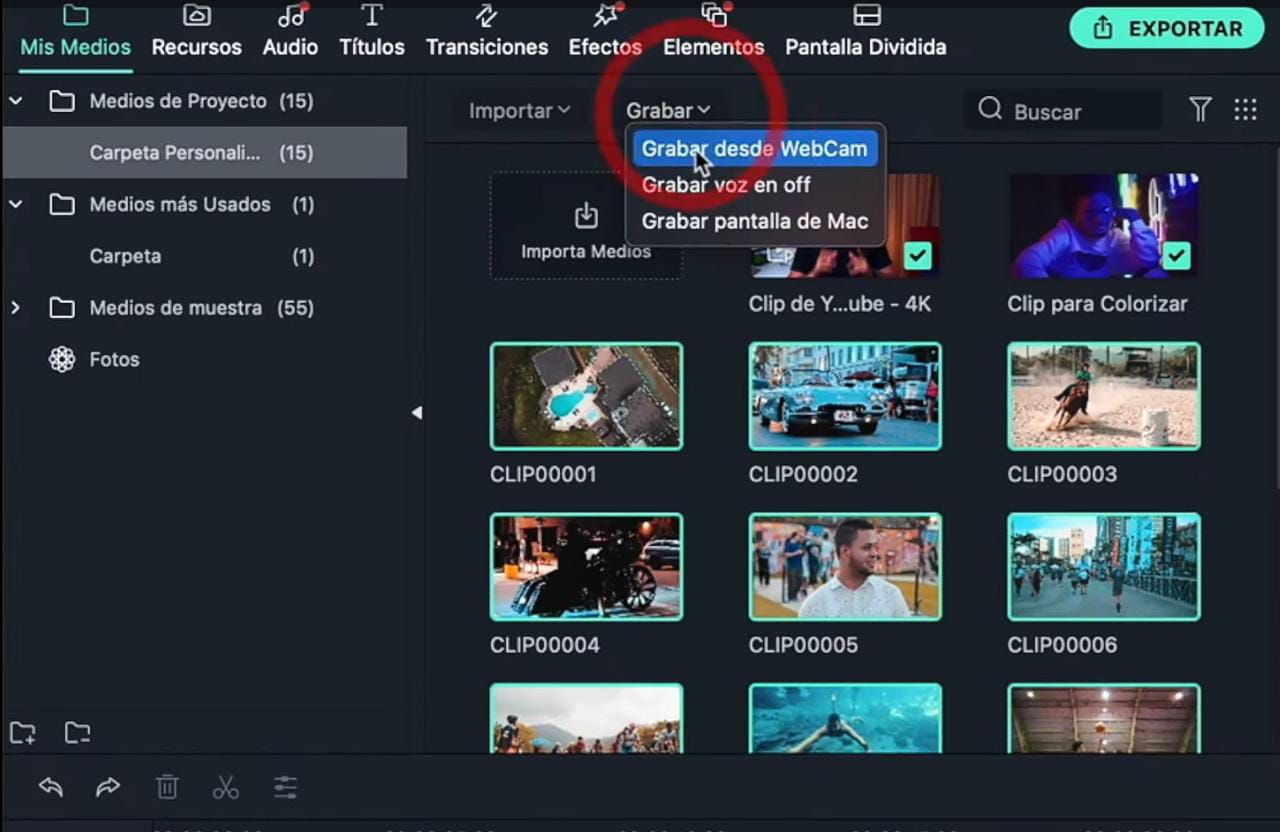The height and width of the screenshot is (832, 1280).
Task: Click the redo arrow icon
Action: 108,787
